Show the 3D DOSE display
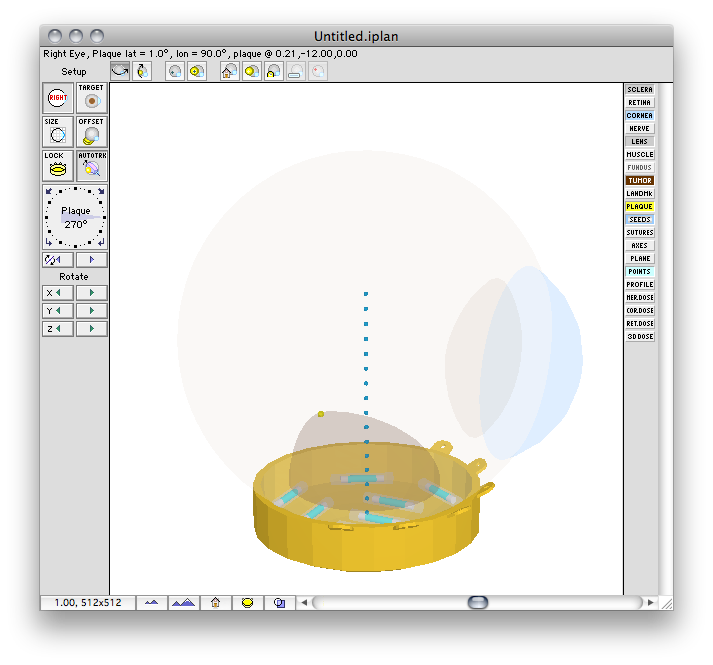 coord(640,337)
